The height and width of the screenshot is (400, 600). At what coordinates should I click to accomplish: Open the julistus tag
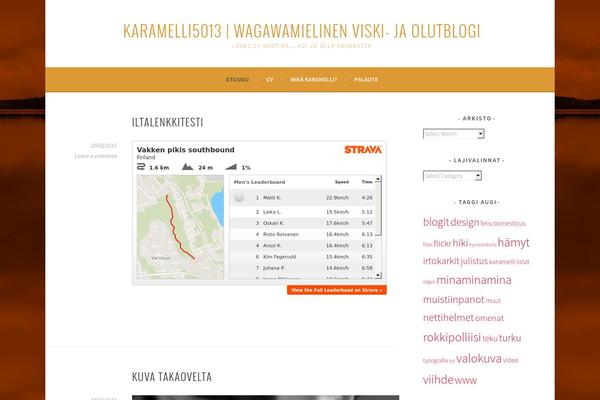click(474, 261)
